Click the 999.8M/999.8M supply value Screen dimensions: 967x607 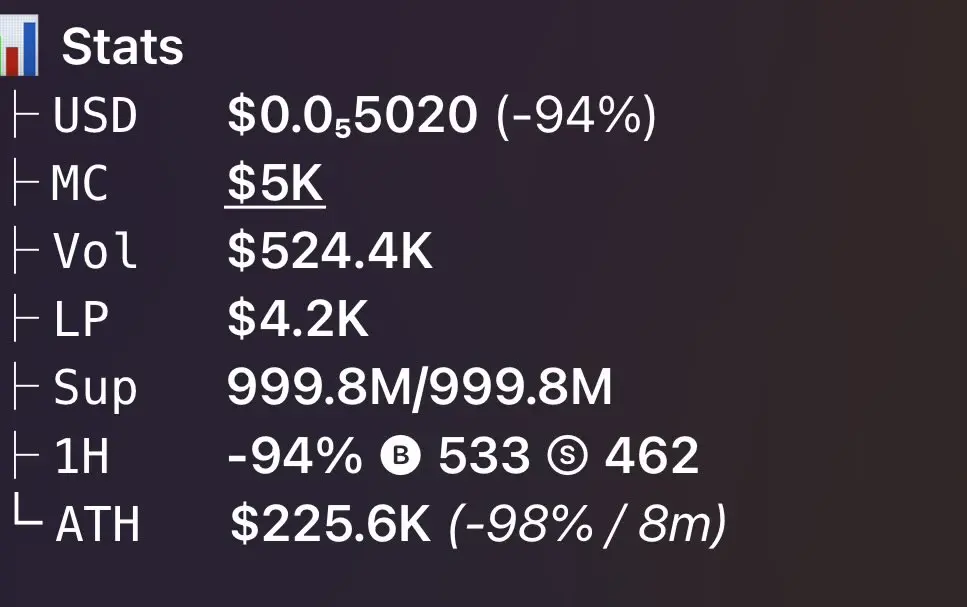coord(419,388)
